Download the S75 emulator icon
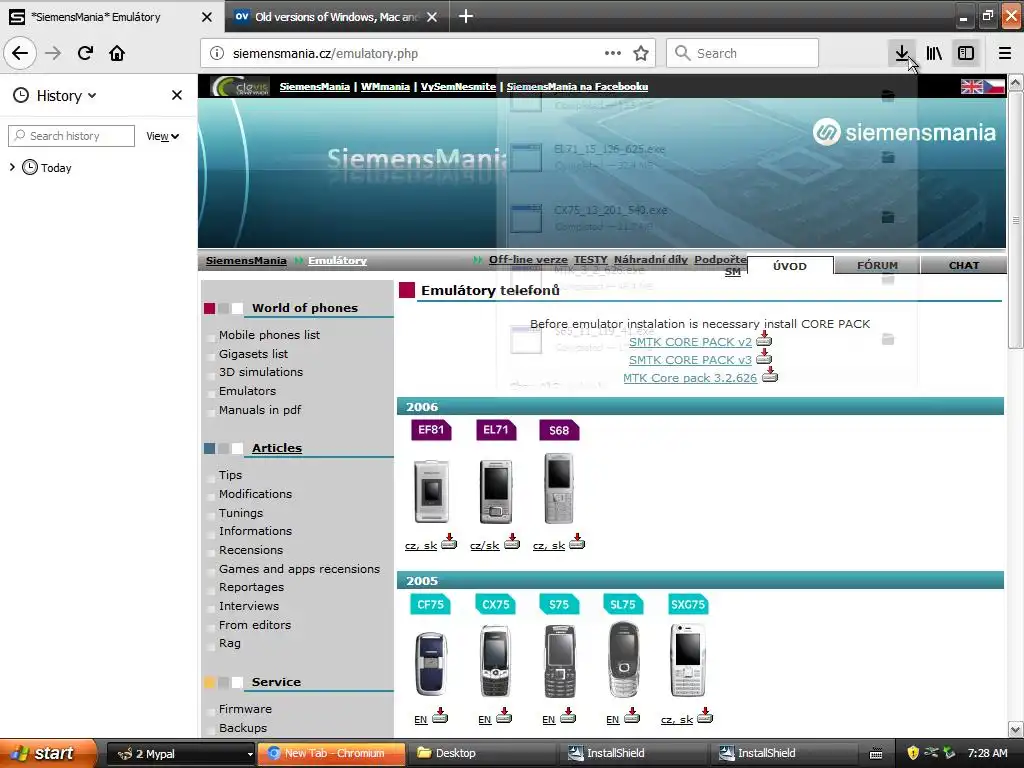 568,716
